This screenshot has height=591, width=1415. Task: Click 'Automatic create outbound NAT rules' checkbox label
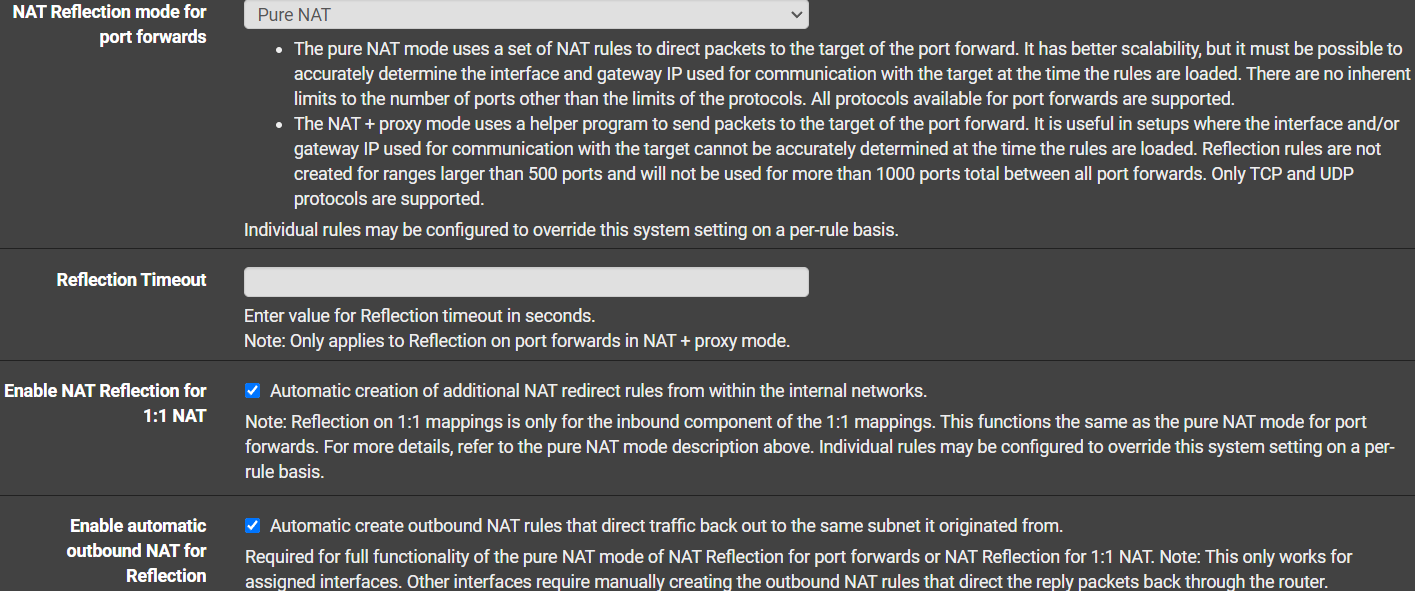pos(666,526)
